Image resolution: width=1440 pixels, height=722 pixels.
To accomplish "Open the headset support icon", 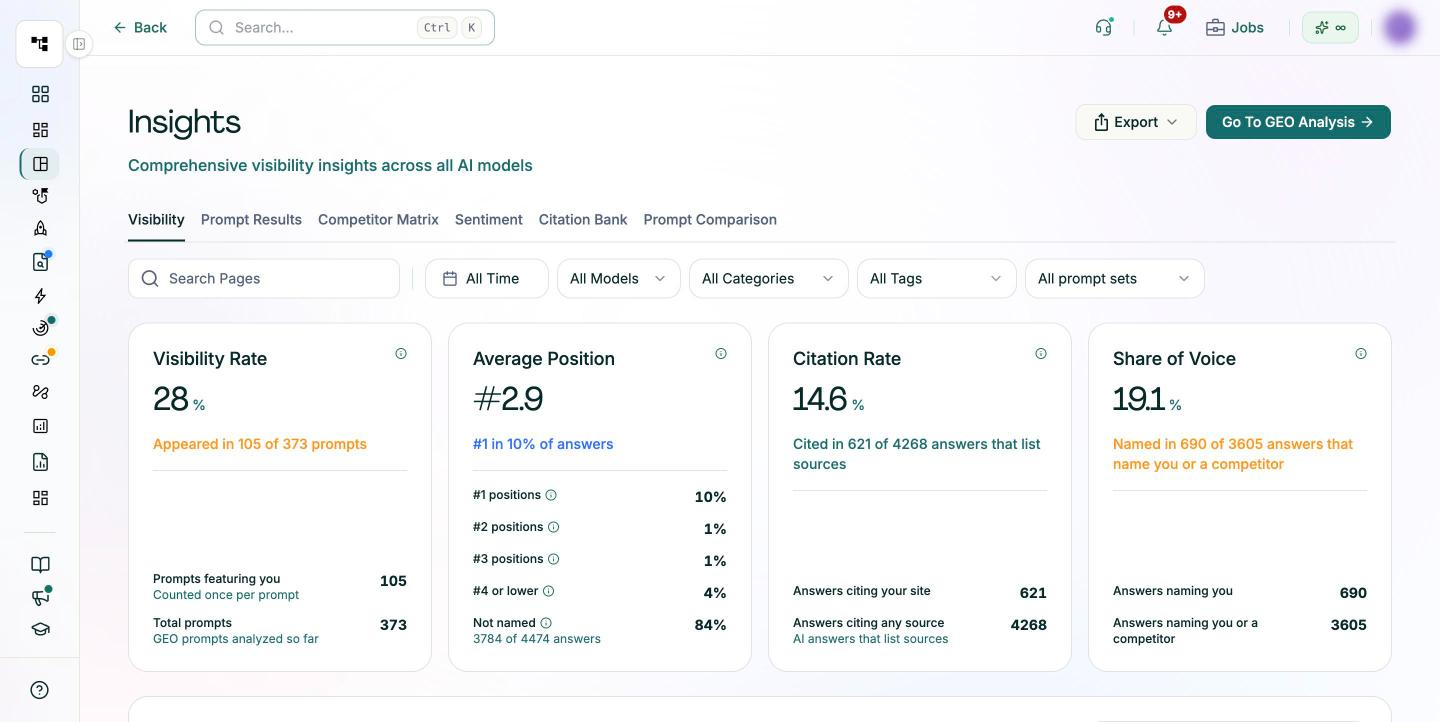I will pyautogui.click(x=1104, y=27).
